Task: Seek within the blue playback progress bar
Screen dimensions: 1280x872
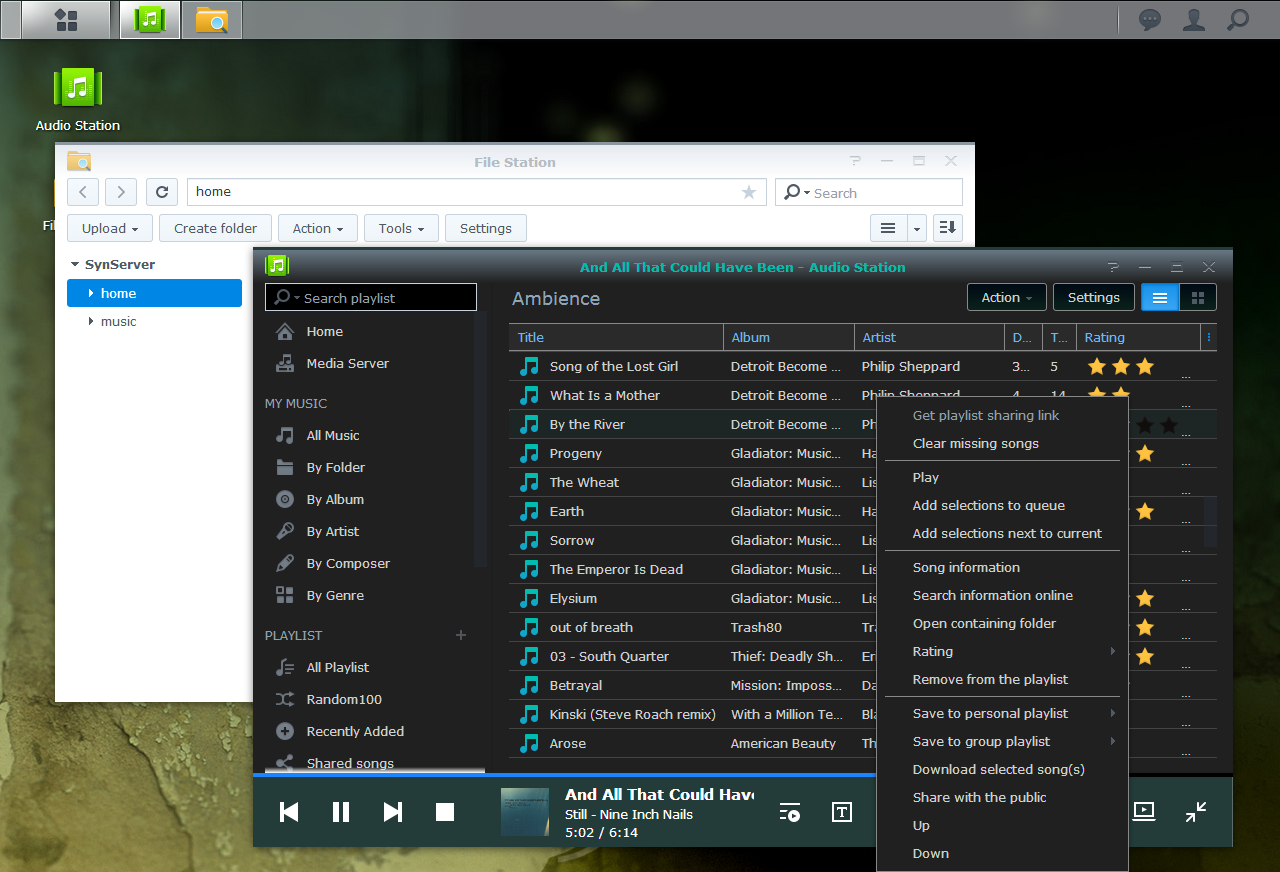Action: click(564, 775)
